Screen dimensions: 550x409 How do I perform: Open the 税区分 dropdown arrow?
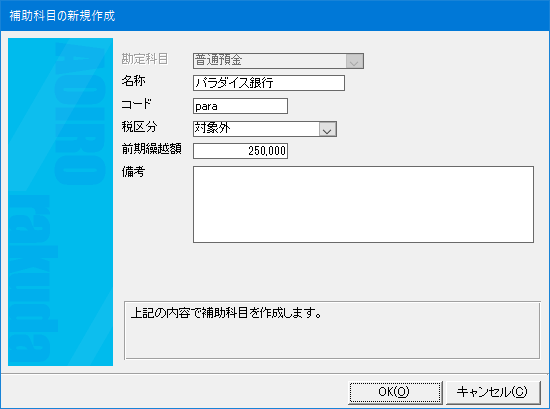pos(328,129)
